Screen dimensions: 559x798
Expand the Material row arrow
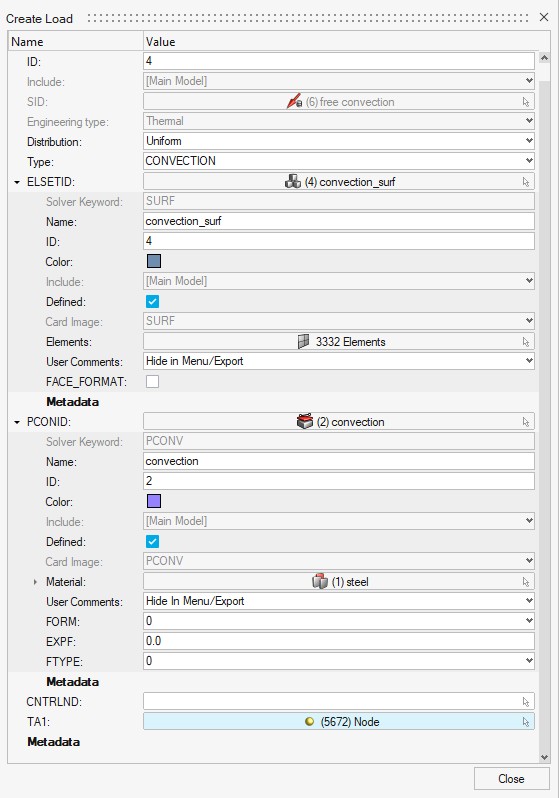point(35,582)
